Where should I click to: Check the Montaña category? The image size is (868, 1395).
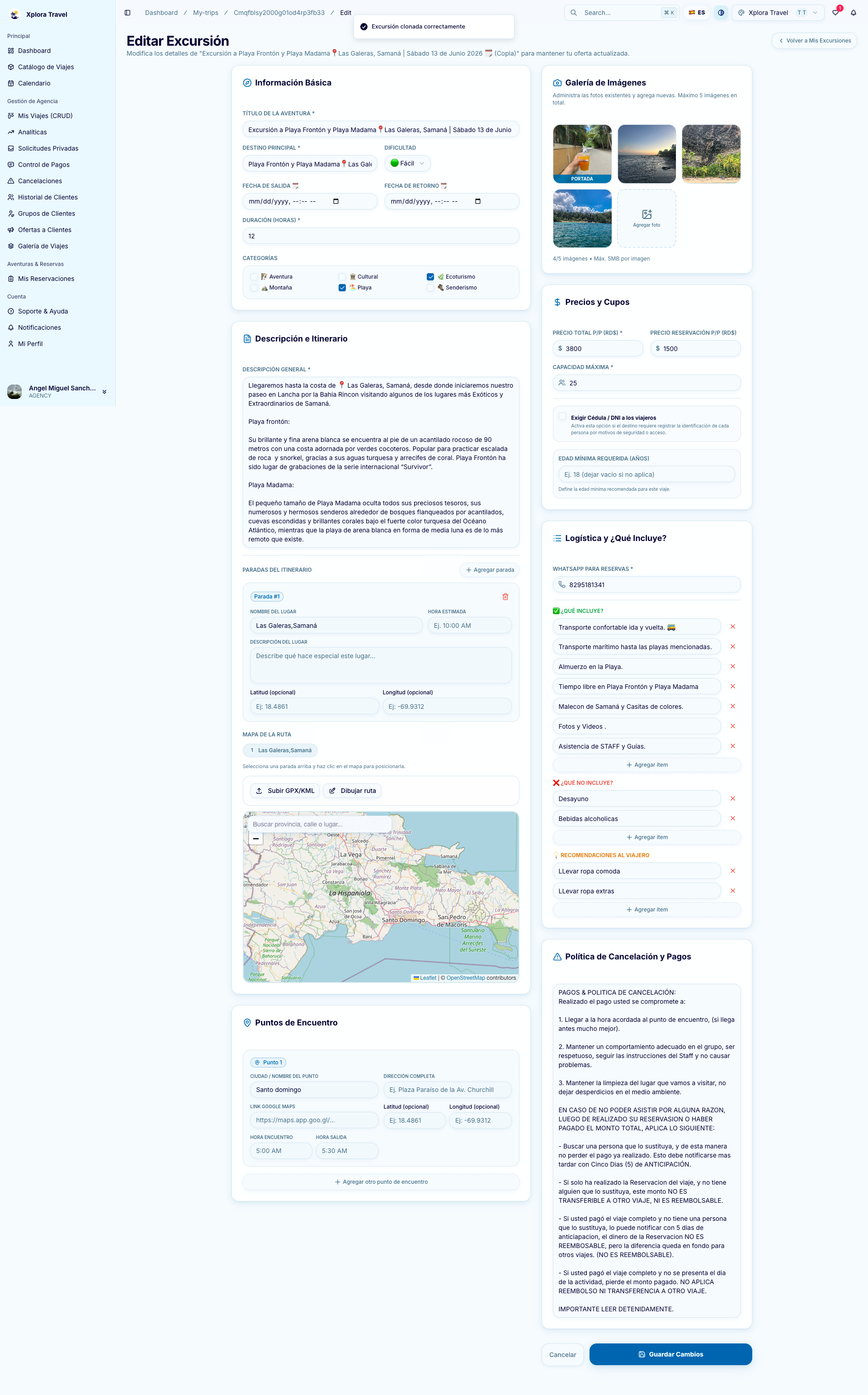click(x=255, y=288)
